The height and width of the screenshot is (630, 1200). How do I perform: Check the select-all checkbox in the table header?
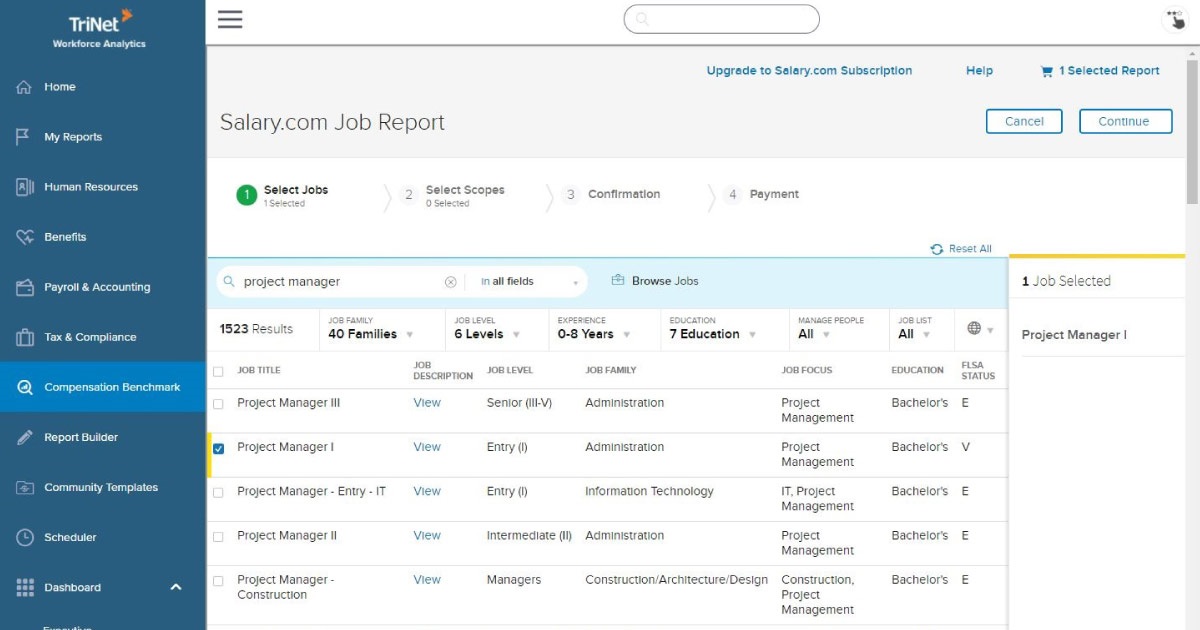(x=217, y=369)
